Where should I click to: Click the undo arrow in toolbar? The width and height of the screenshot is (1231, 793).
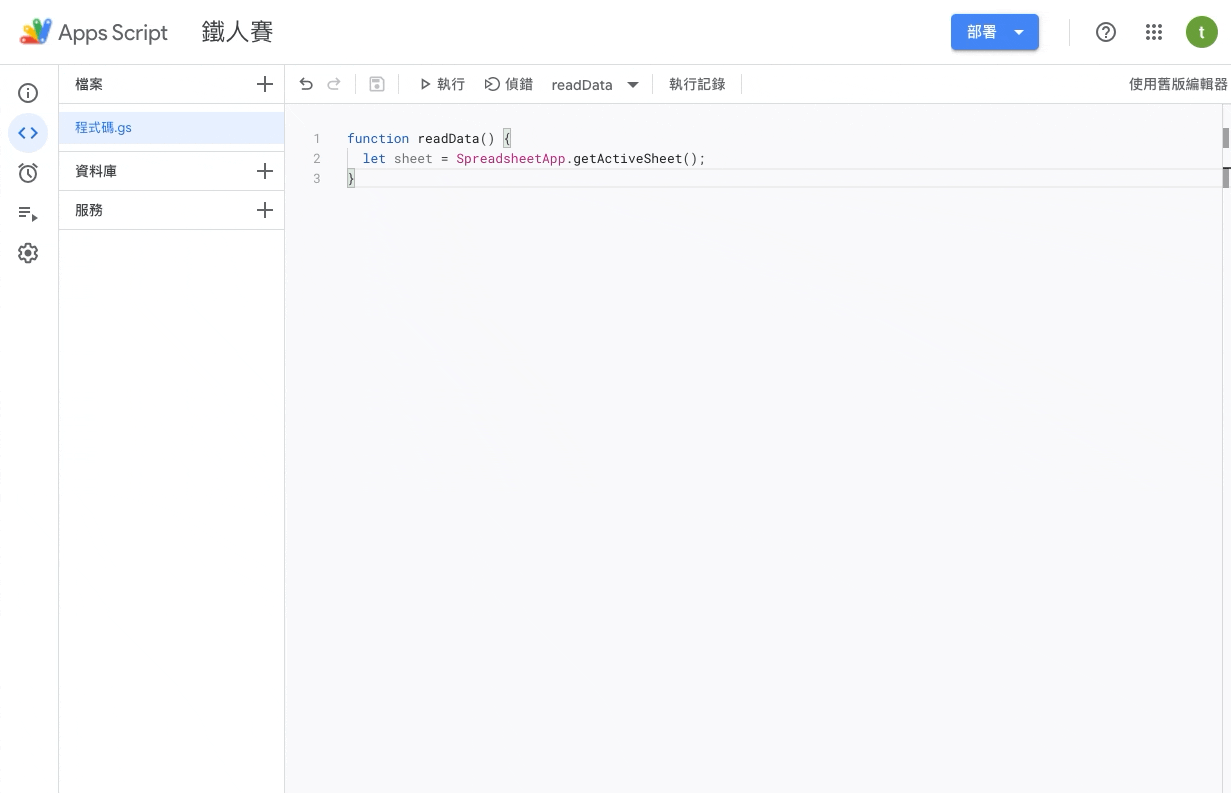(x=306, y=85)
